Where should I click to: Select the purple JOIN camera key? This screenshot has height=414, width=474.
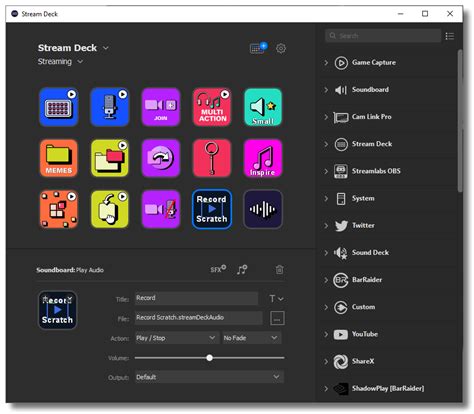161,107
